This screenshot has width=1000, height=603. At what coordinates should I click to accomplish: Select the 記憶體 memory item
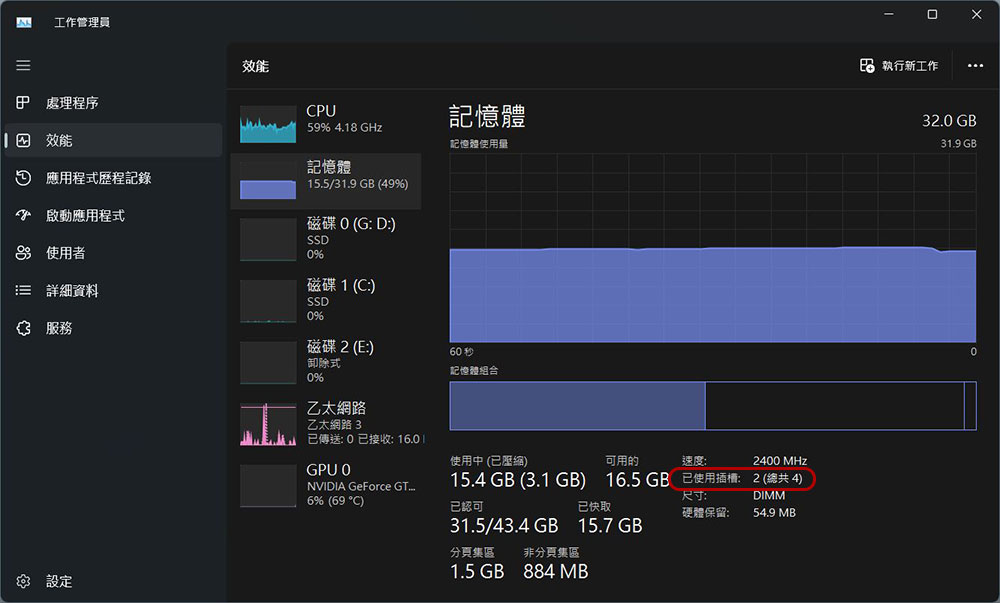tap(326, 177)
